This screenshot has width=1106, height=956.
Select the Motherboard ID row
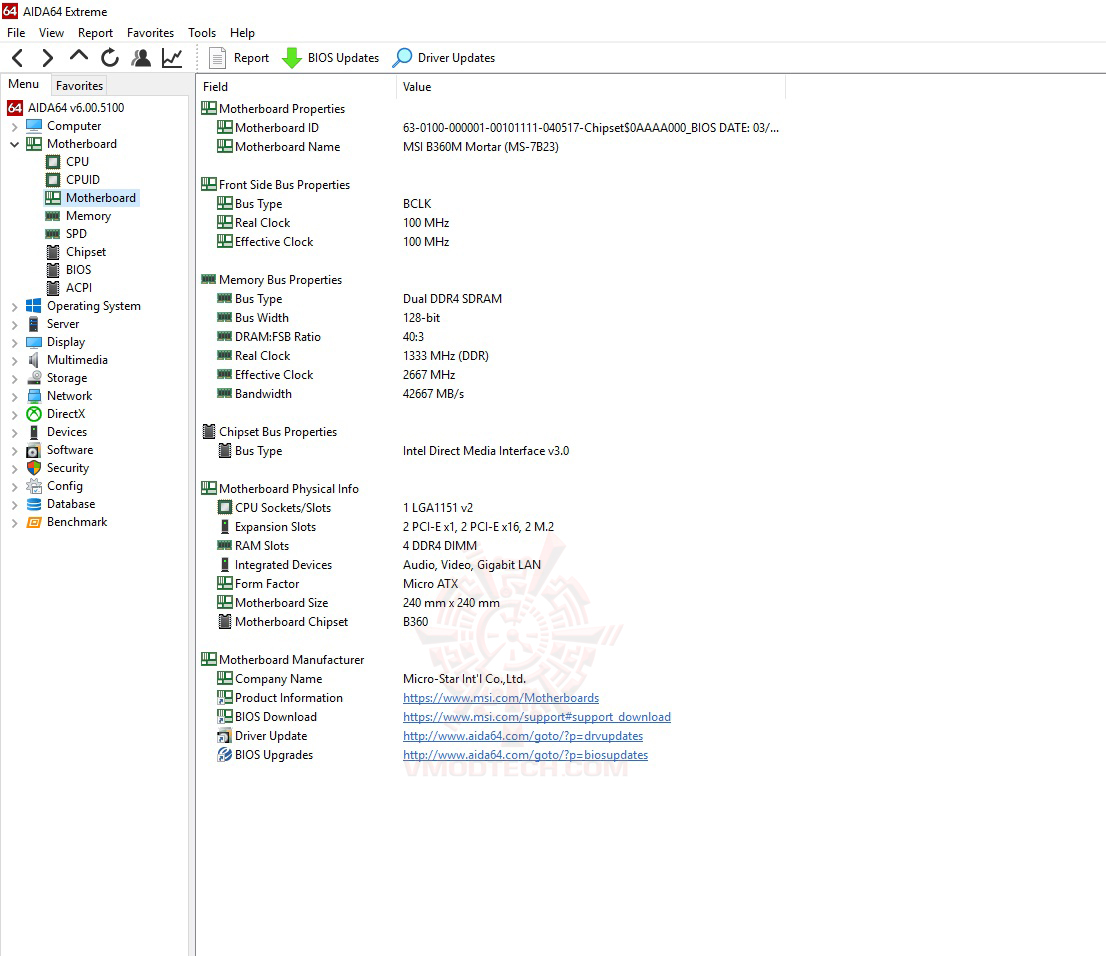tap(490, 128)
